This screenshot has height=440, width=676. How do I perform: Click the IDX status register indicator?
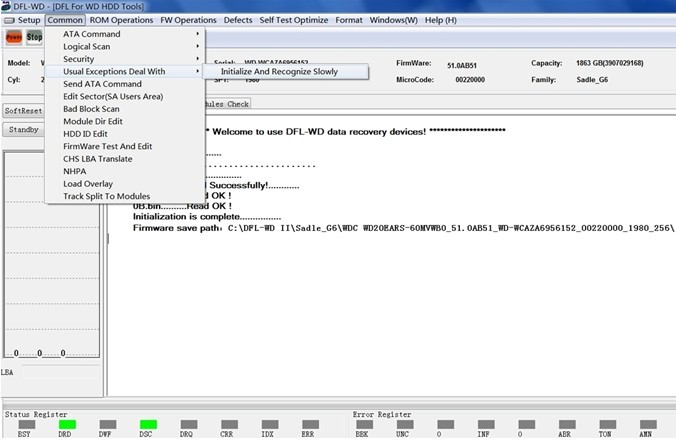click(270, 424)
